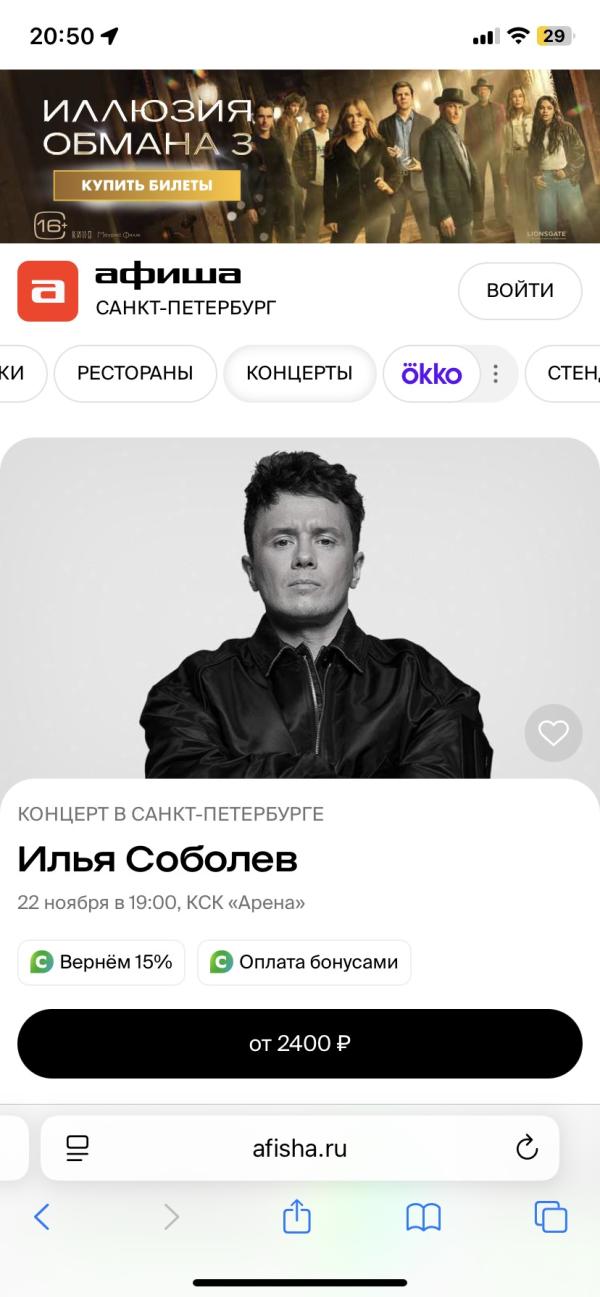Select the Концерты category tab

click(299, 374)
